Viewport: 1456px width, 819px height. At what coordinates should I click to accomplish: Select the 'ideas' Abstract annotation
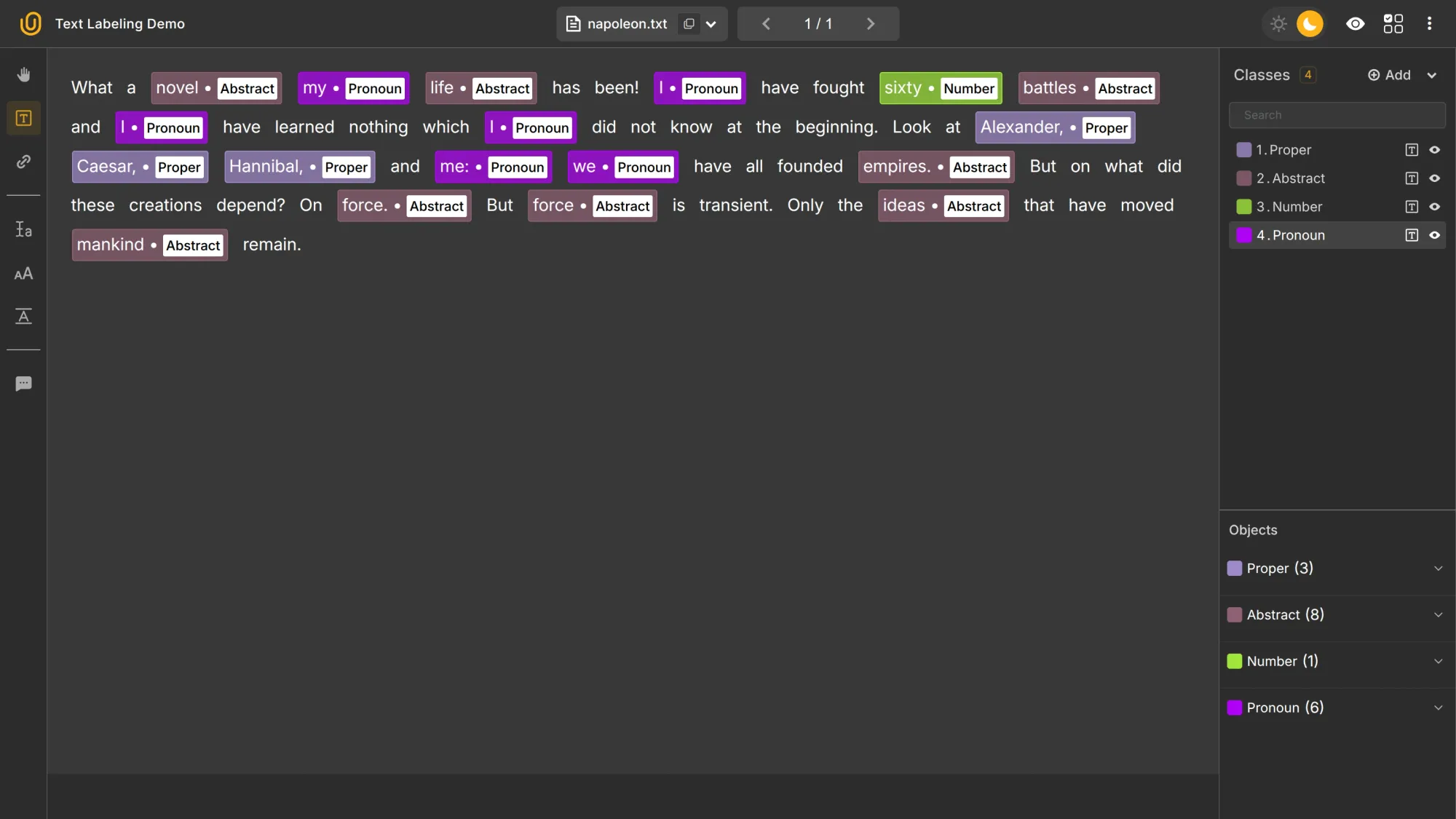point(943,206)
